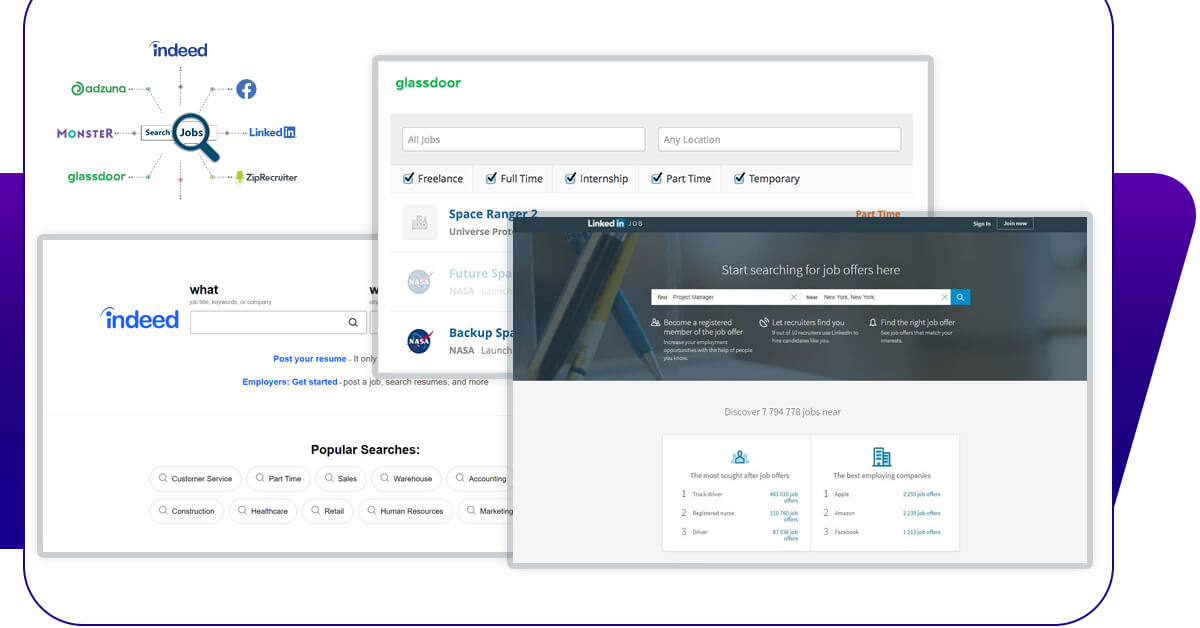Select the Retail popular search
The image size is (1200, 628).
click(327, 511)
